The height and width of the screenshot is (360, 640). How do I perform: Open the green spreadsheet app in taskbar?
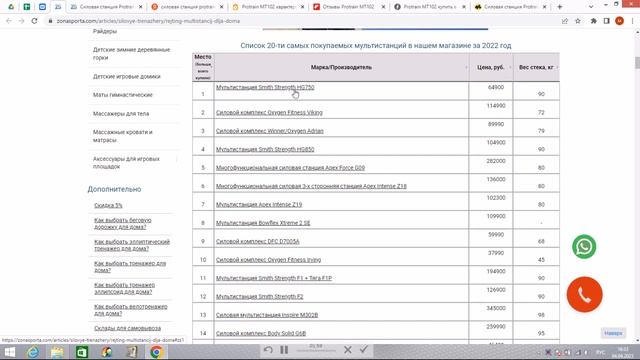(82, 352)
